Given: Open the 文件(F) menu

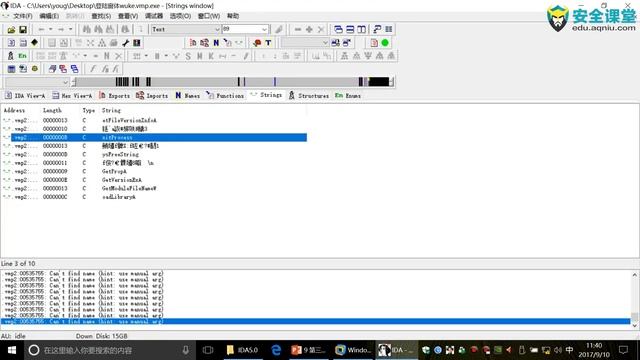Looking at the screenshot, I should click(22, 16).
